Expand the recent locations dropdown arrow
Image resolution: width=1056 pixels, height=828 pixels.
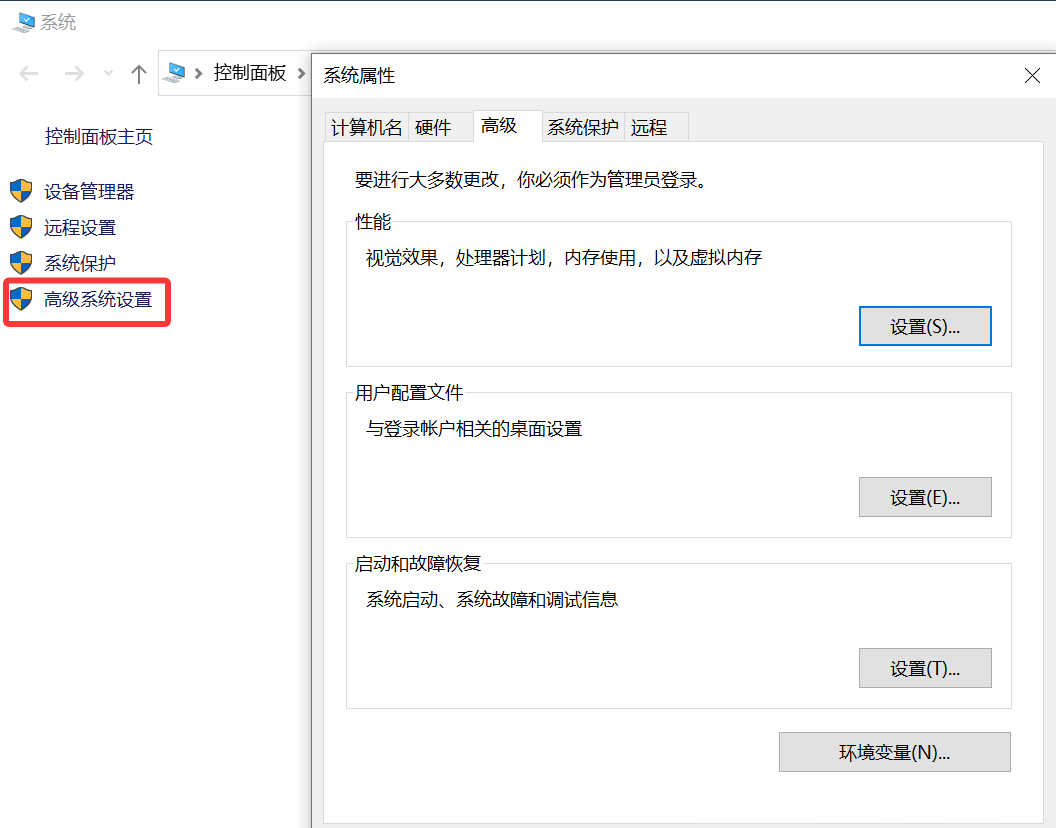point(107,73)
